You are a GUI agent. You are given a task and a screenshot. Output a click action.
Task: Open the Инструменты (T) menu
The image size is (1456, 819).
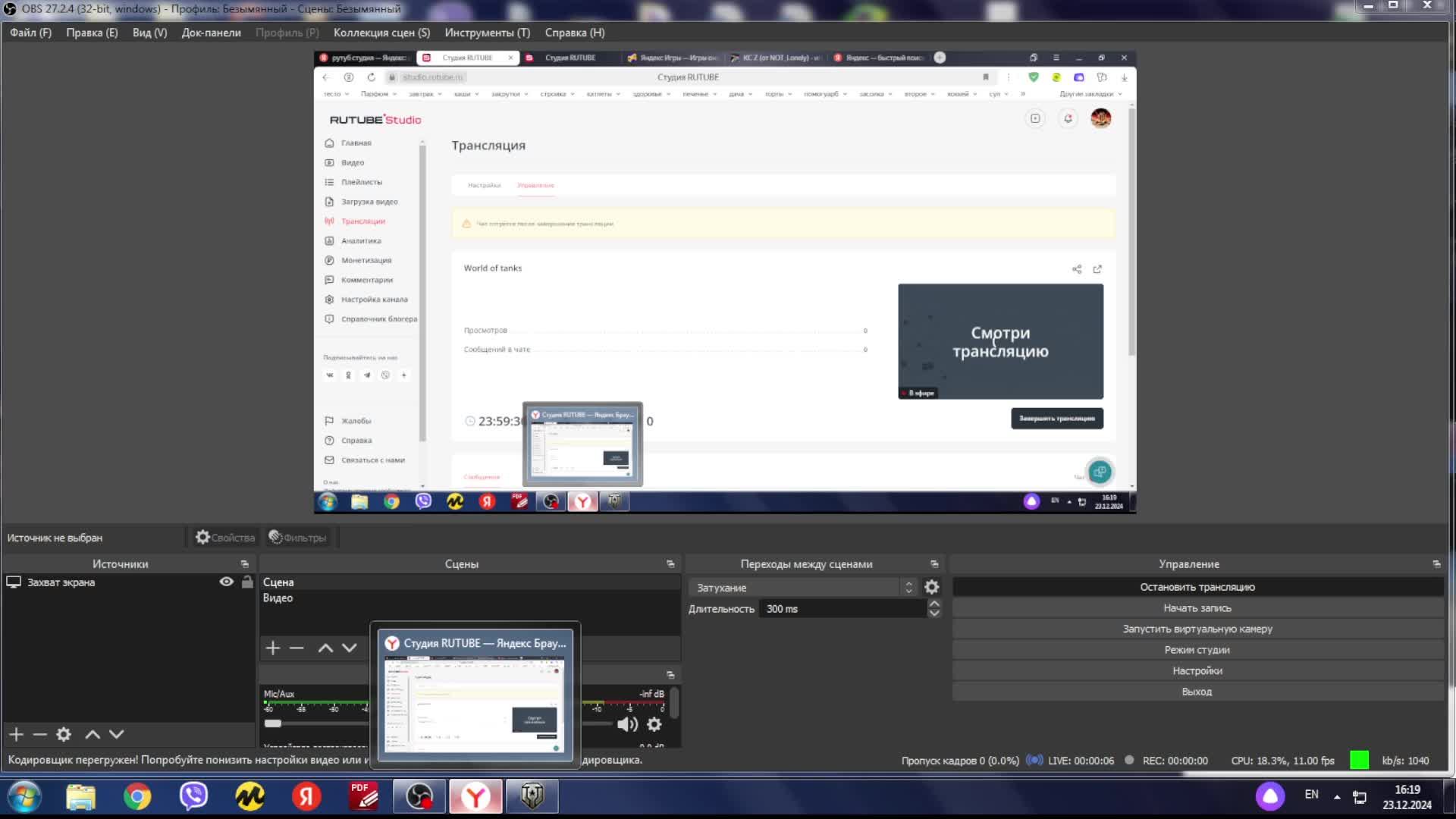tap(487, 33)
